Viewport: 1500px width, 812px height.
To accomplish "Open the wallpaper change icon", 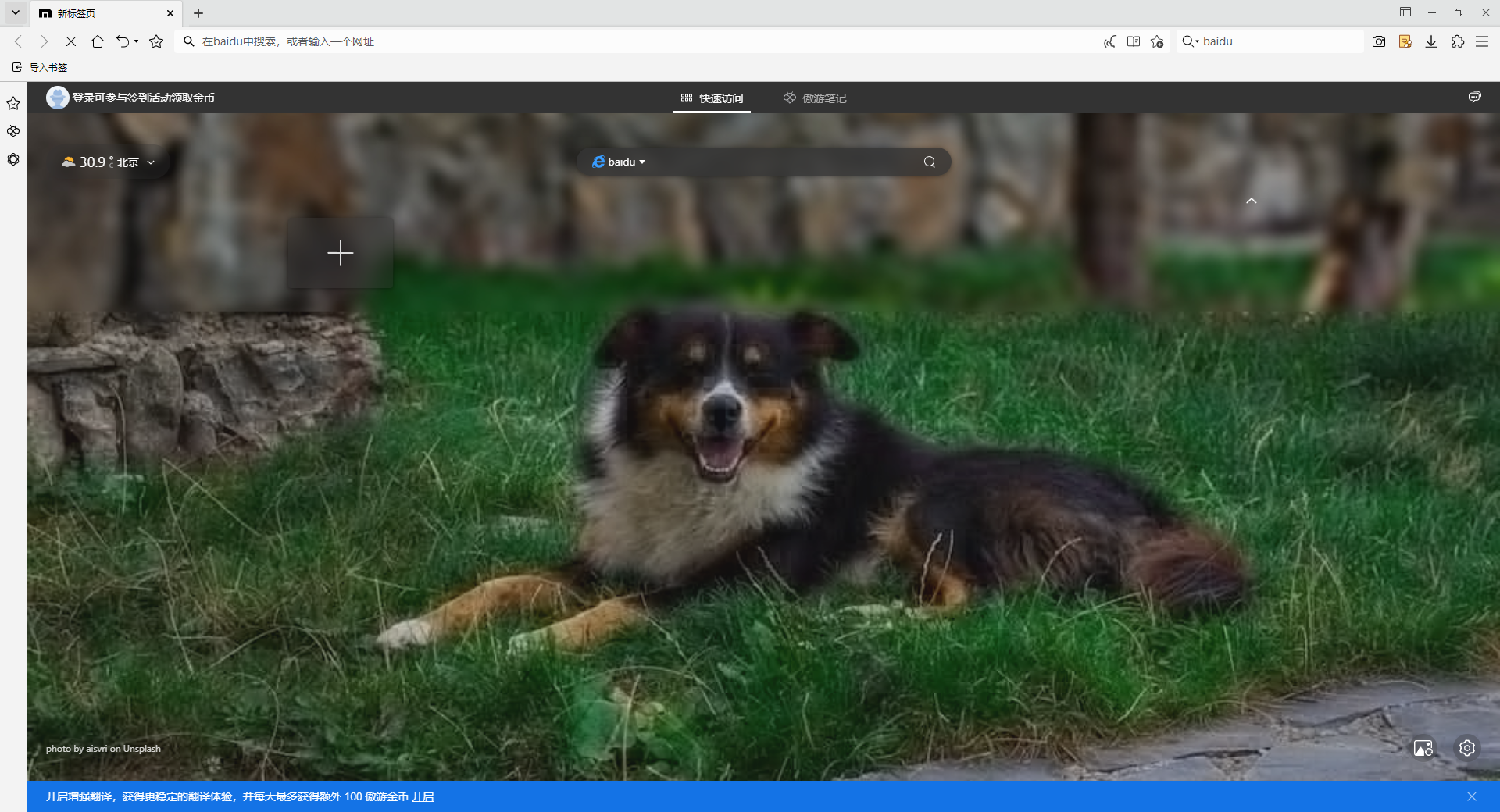I will (1423, 748).
